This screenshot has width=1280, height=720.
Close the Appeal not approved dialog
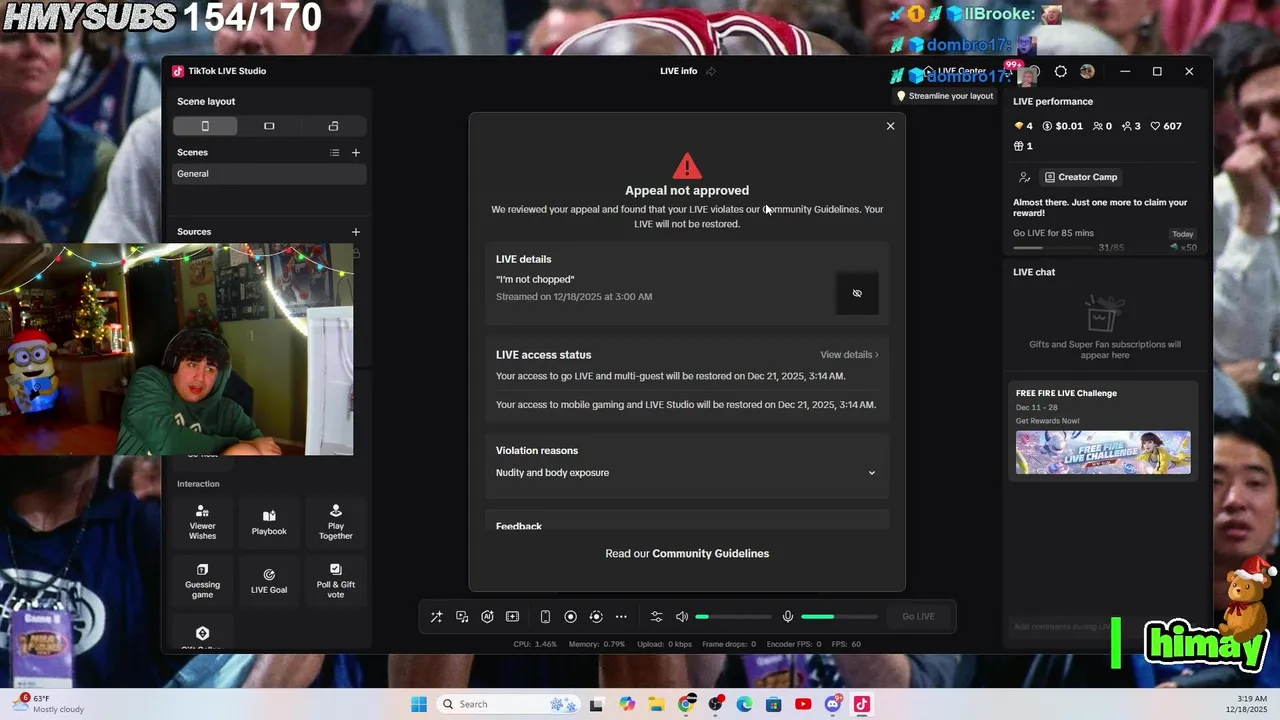click(890, 126)
